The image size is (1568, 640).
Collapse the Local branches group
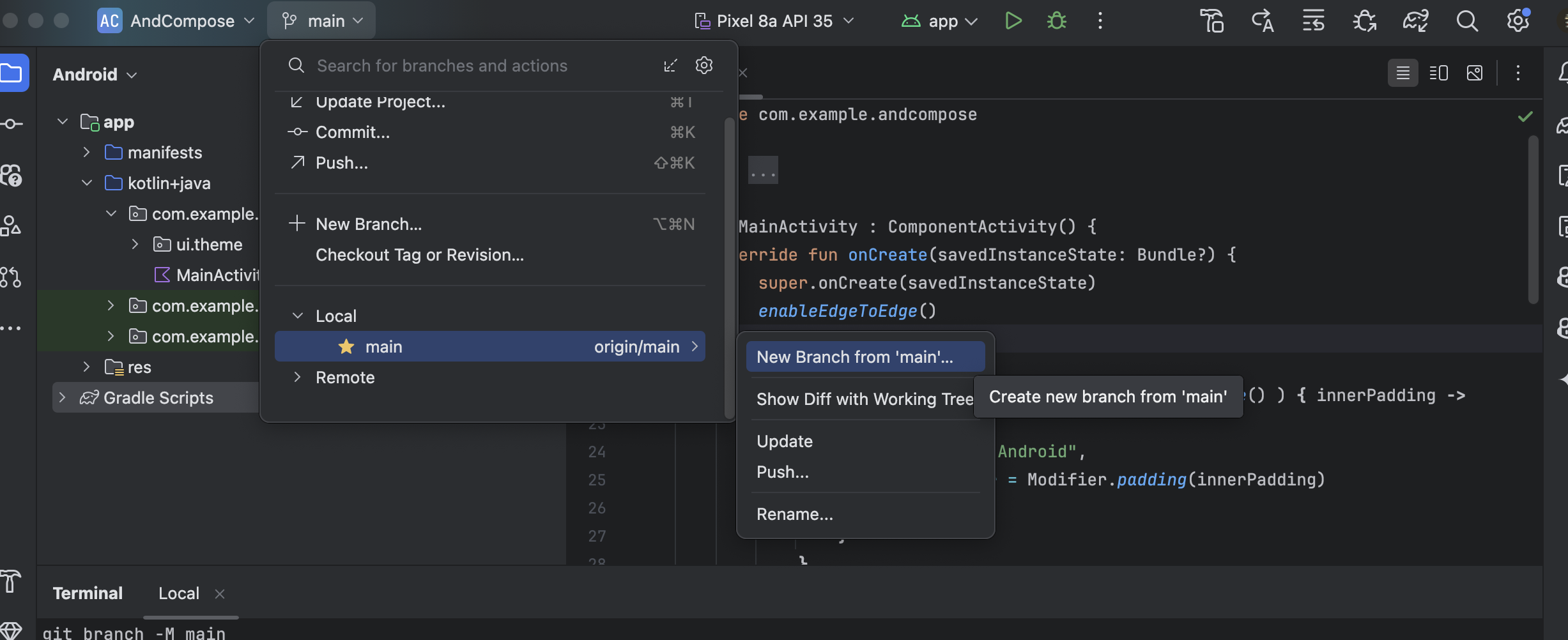click(x=298, y=316)
